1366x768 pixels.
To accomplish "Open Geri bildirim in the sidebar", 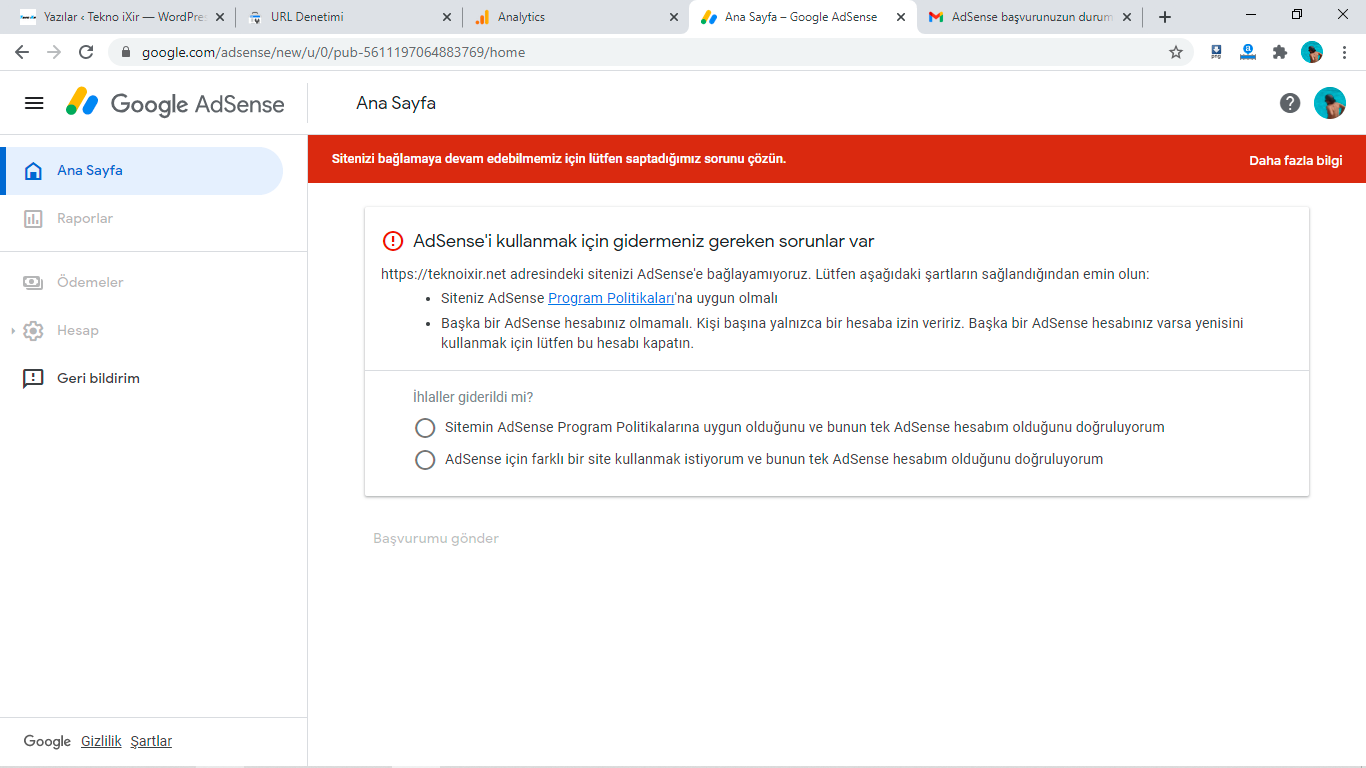I will 142,379.
